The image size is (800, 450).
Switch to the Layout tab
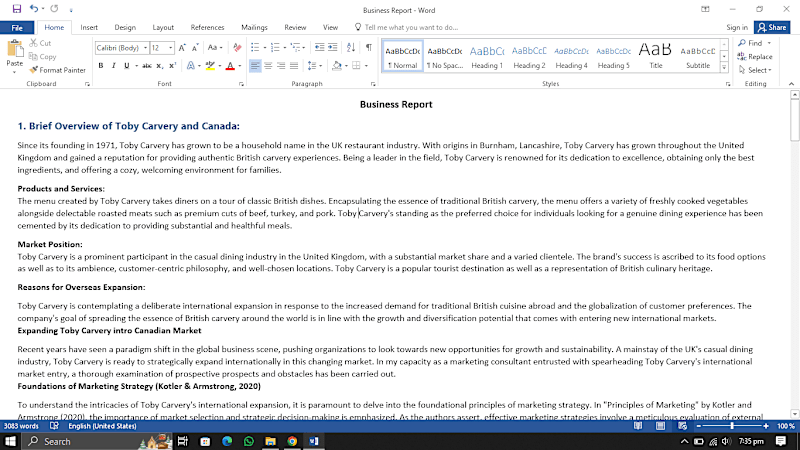[x=163, y=28]
